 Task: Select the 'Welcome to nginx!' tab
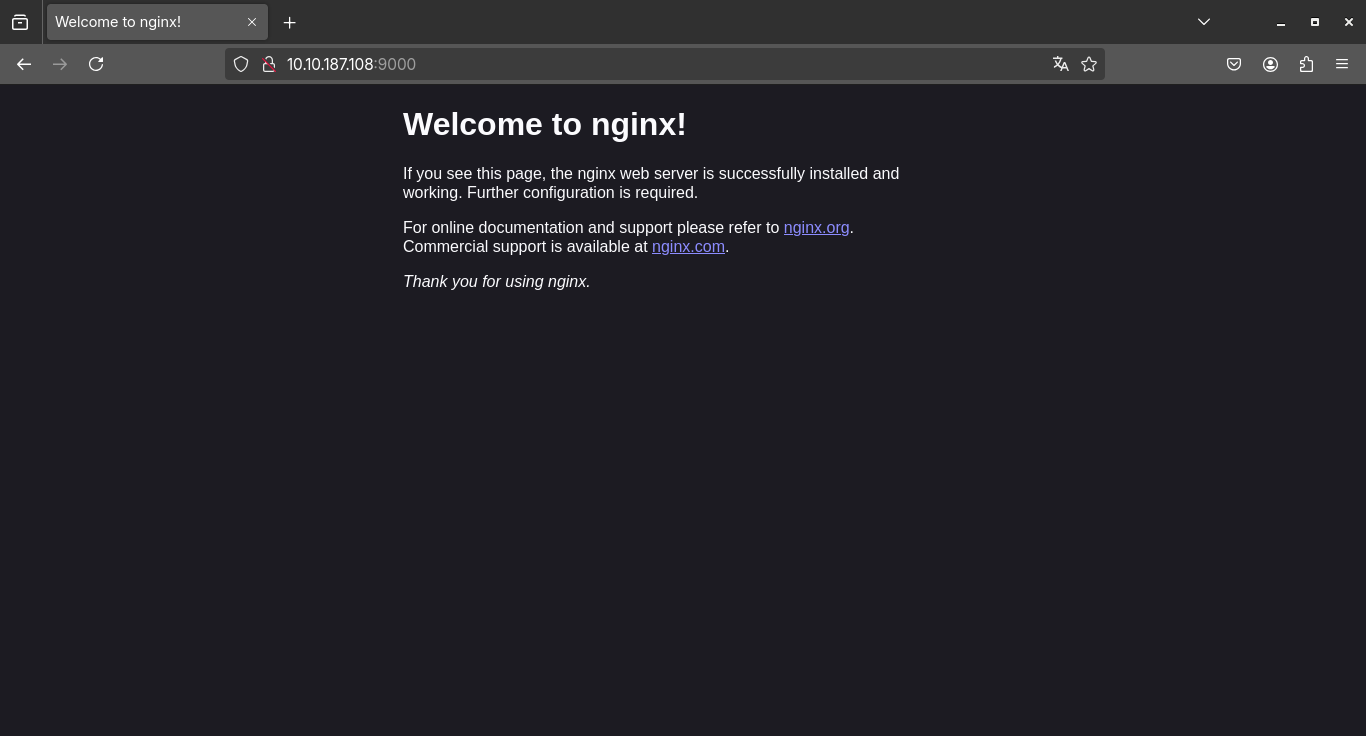157,22
